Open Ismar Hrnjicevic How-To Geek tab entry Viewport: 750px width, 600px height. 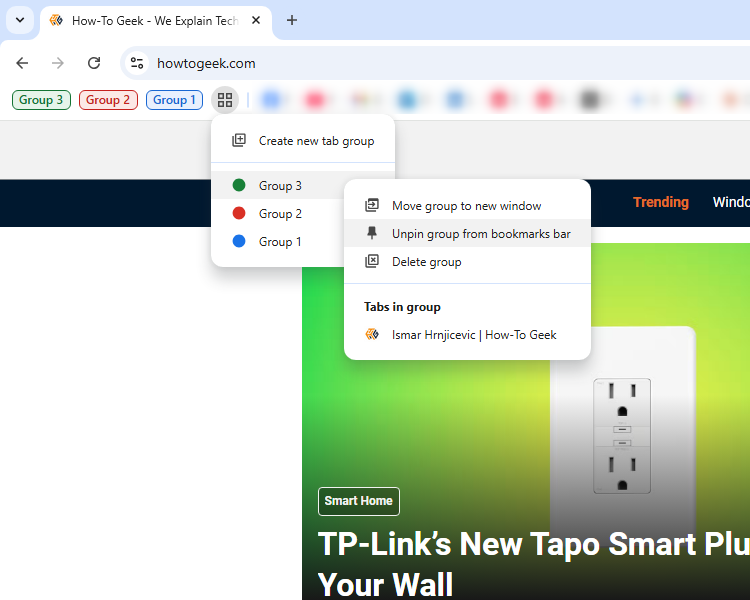click(467, 335)
